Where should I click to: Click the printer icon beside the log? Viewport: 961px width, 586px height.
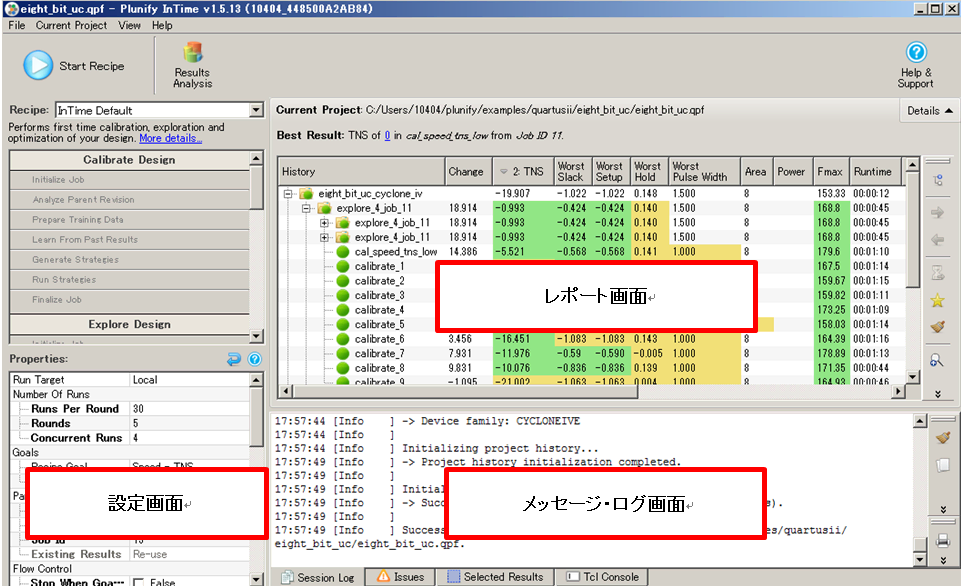pyautogui.click(x=940, y=541)
